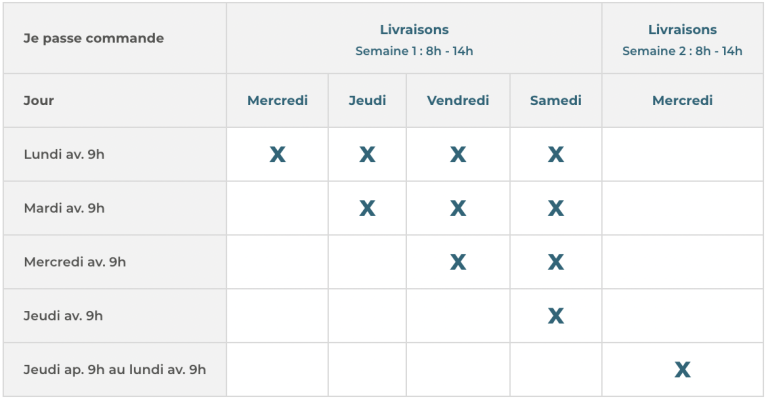Click the X for Lundi order, Samedi delivery
This screenshot has height=399, width=768.
coord(555,155)
